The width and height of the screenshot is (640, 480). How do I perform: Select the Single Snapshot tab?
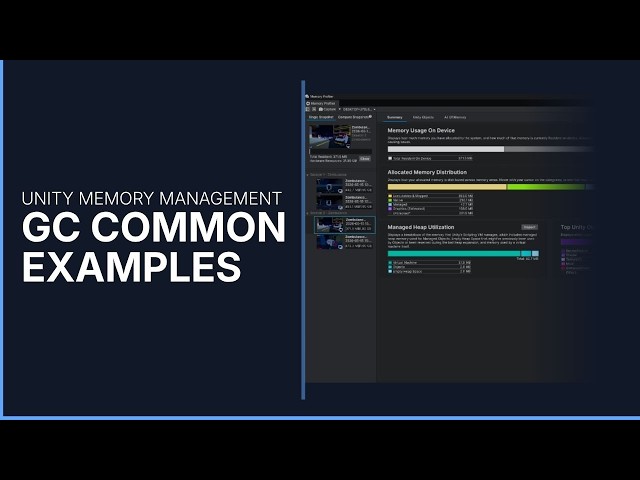coord(321,117)
